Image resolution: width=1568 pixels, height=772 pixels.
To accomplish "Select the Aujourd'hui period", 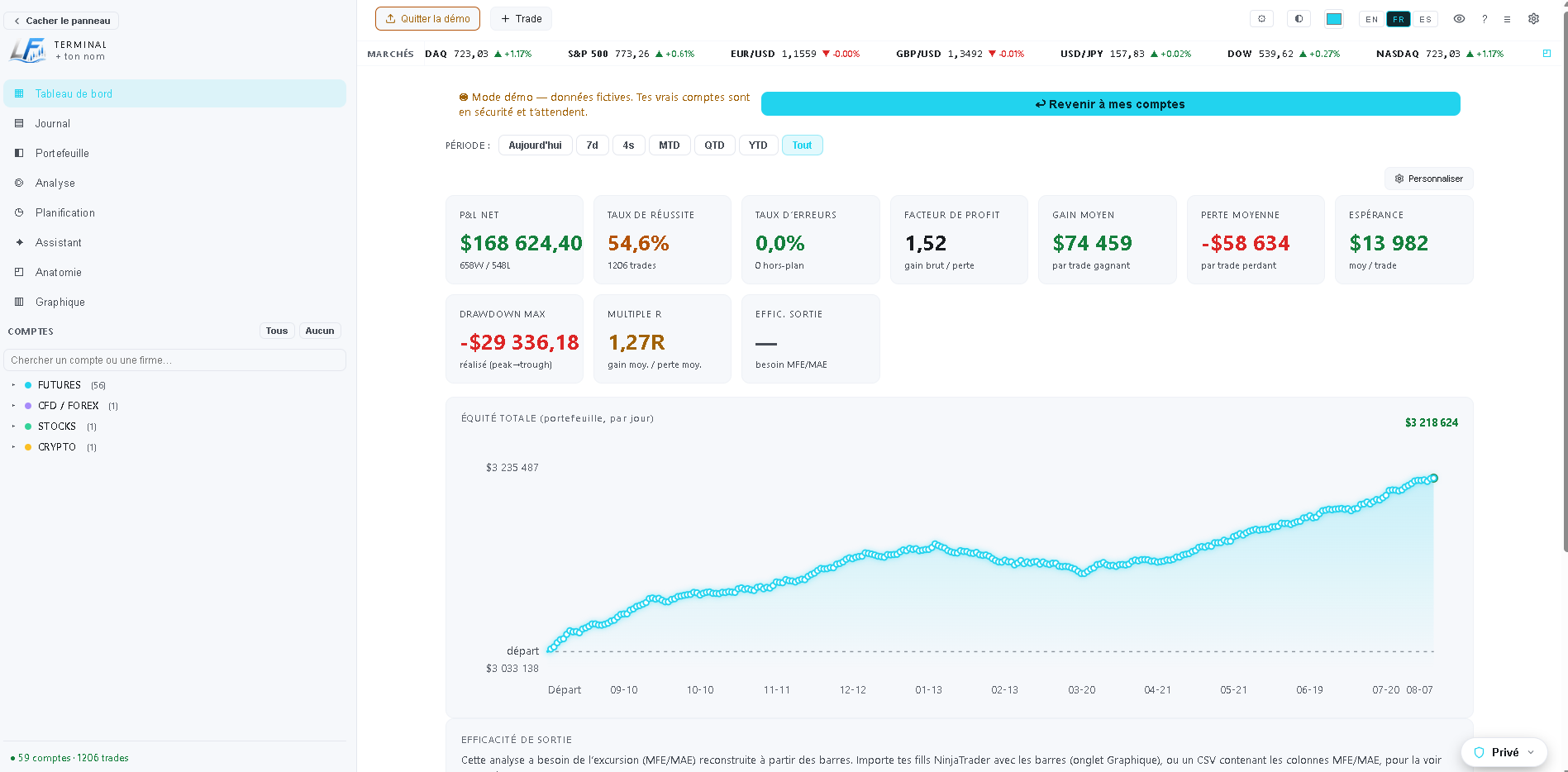I will [x=535, y=145].
